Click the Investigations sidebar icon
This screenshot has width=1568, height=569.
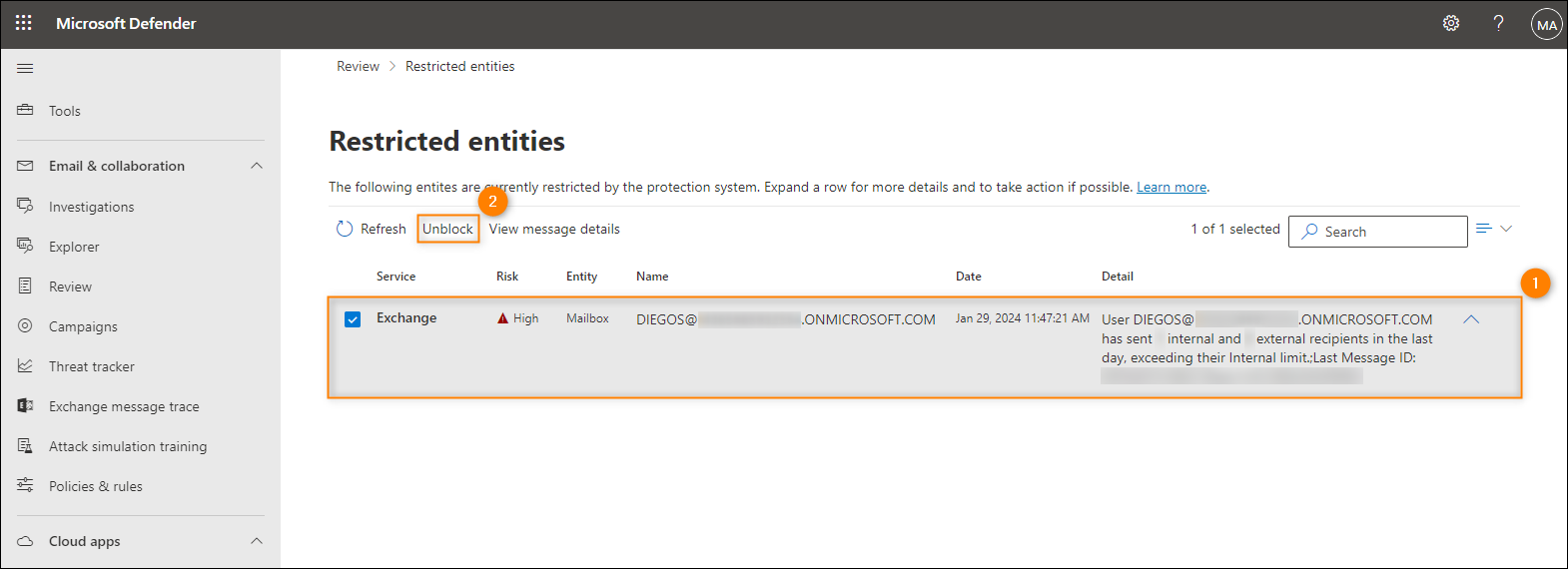coord(25,206)
